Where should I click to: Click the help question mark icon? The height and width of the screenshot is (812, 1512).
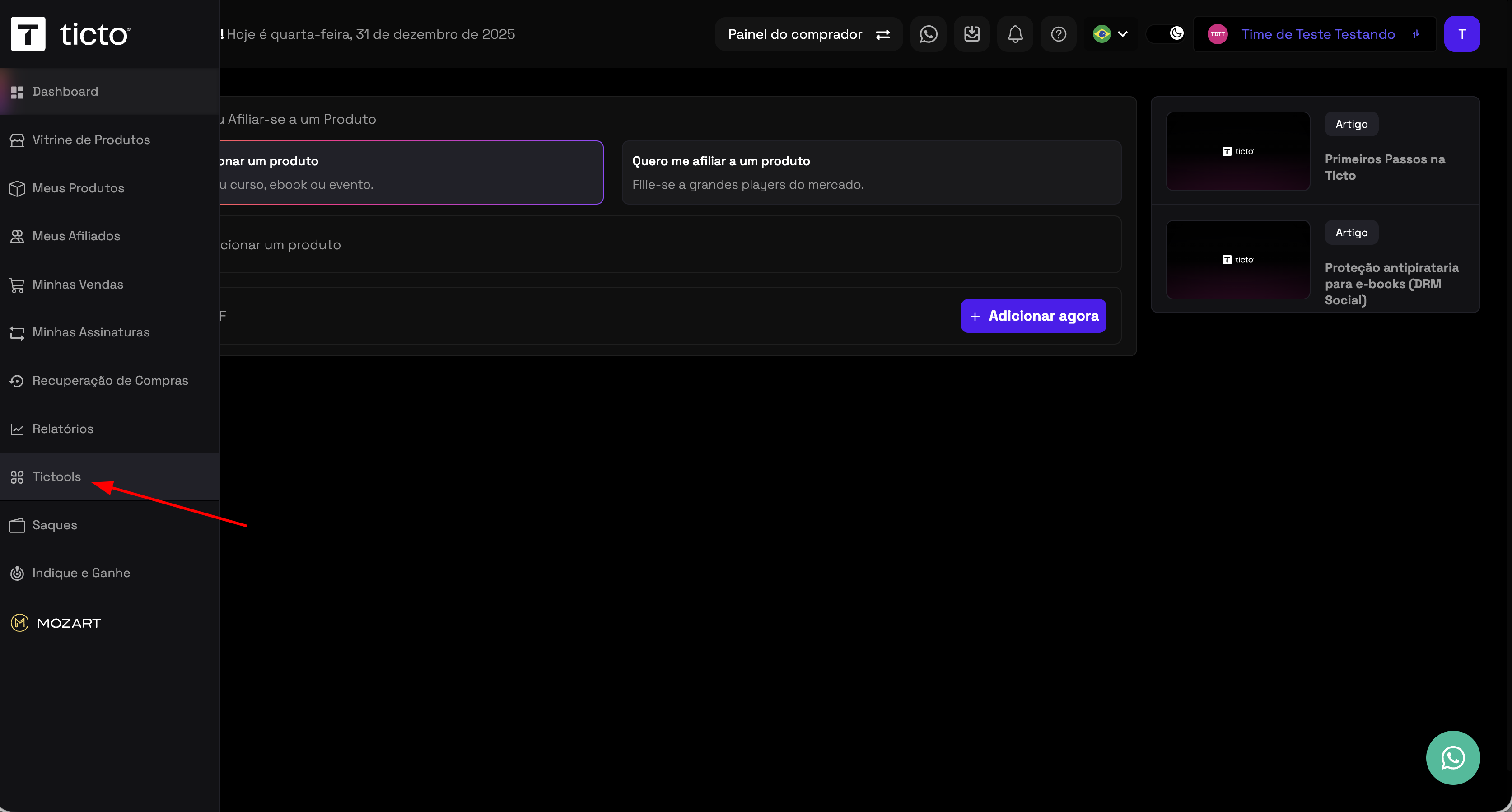point(1058,34)
